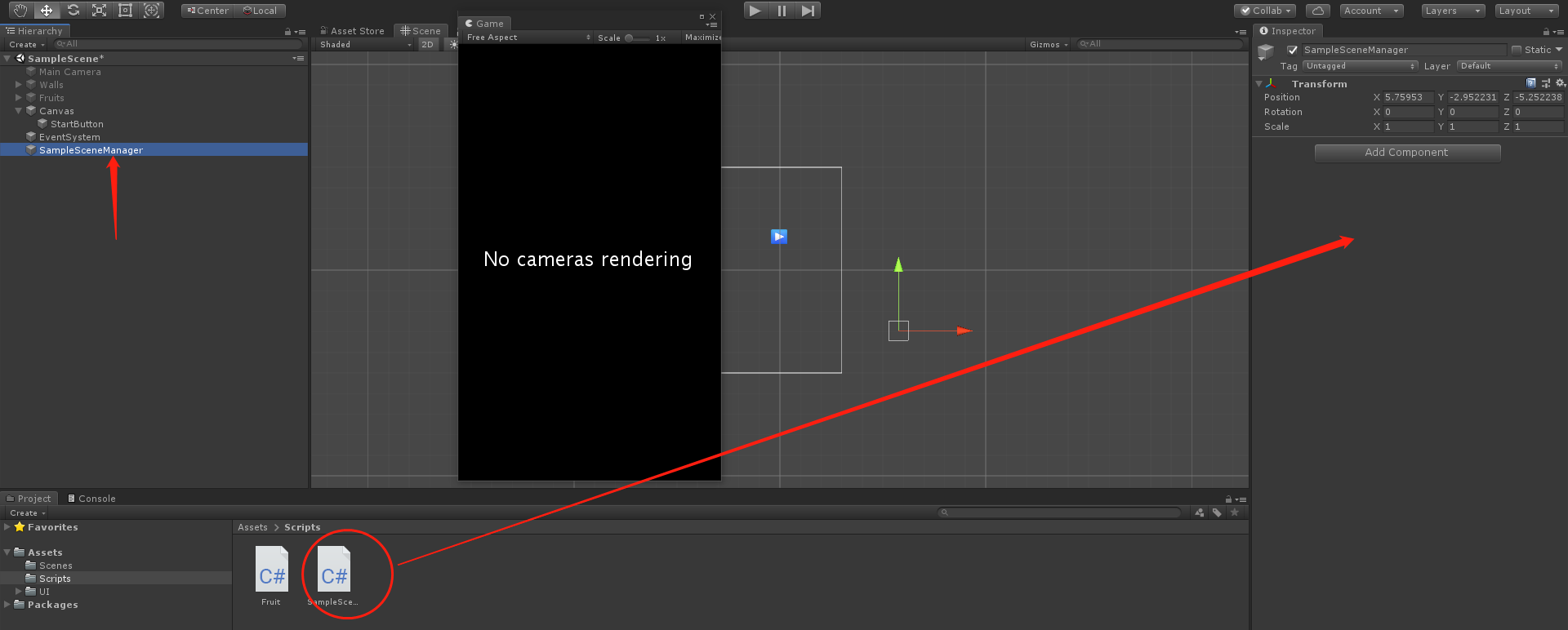Open Transform preset selector icon

(1546, 83)
